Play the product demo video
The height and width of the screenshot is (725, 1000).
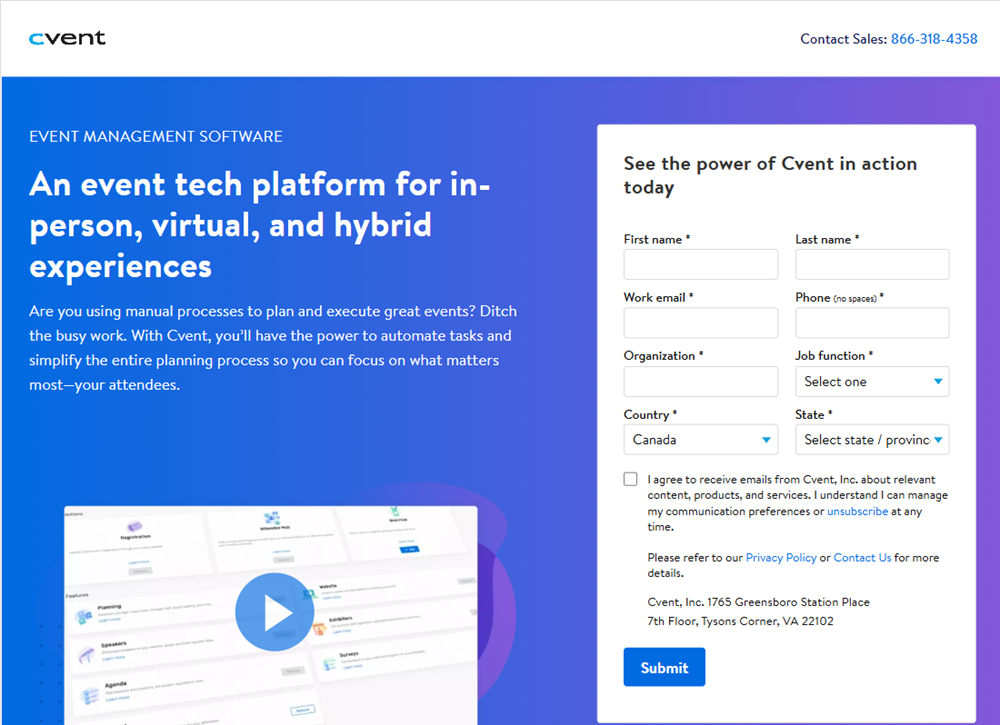(x=274, y=611)
